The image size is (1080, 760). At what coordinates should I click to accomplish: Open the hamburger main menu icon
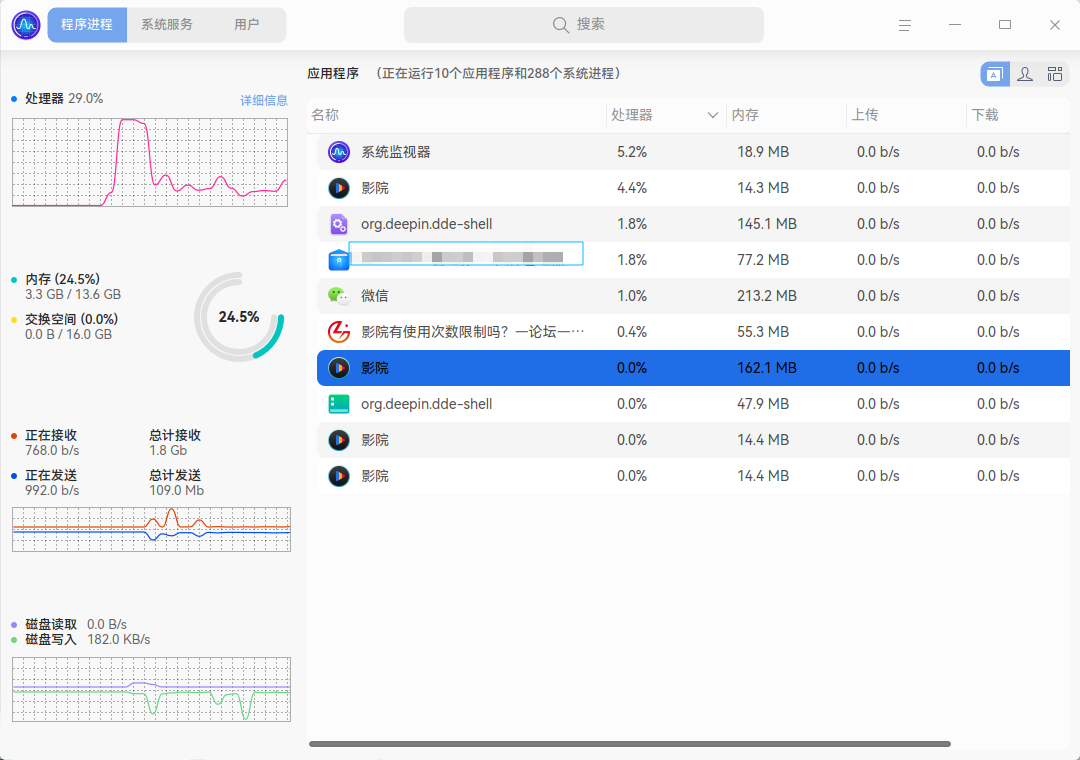(904, 25)
